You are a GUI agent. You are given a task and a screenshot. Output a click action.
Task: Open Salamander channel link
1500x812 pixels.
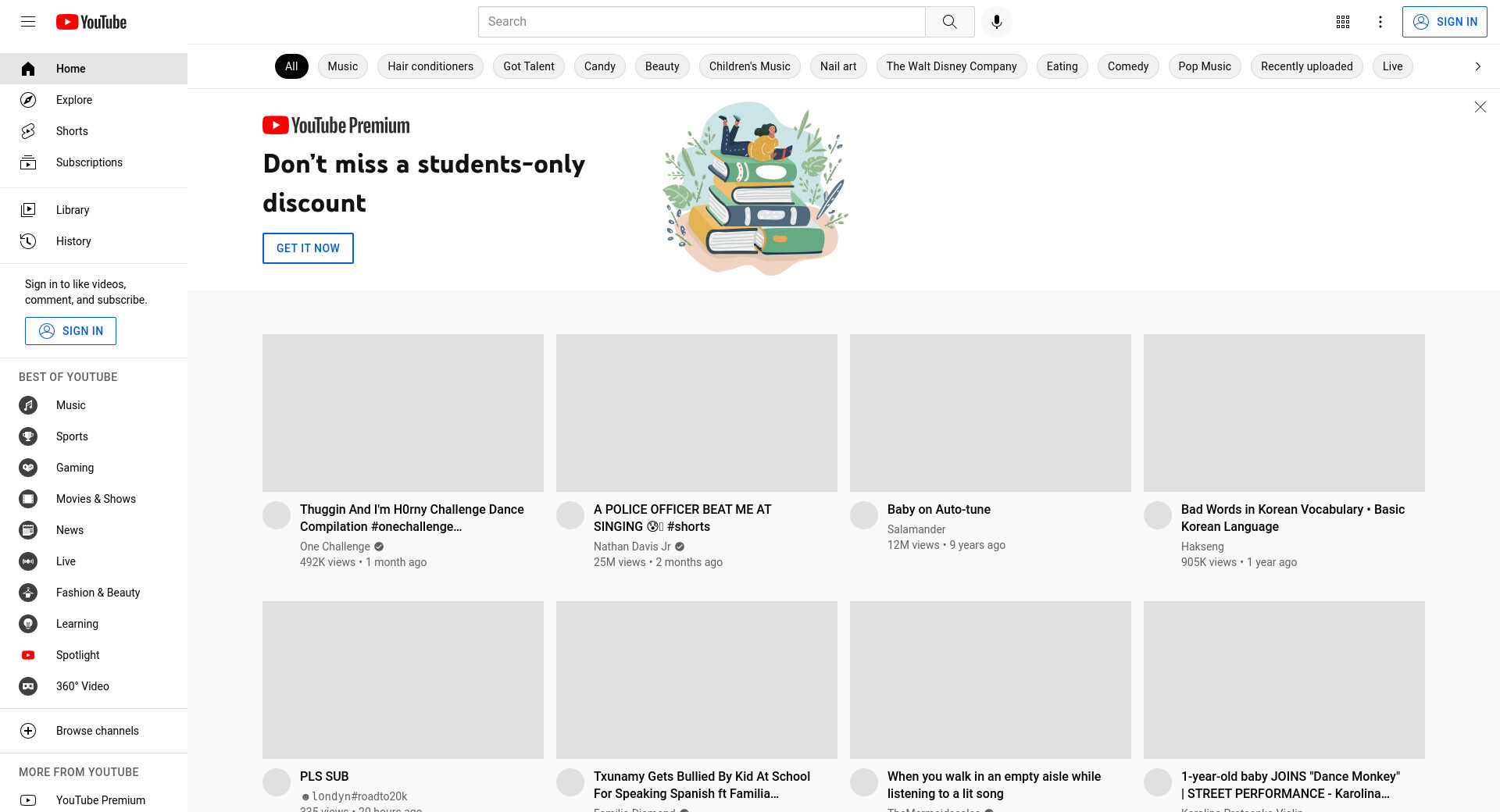pyautogui.click(x=916, y=529)
